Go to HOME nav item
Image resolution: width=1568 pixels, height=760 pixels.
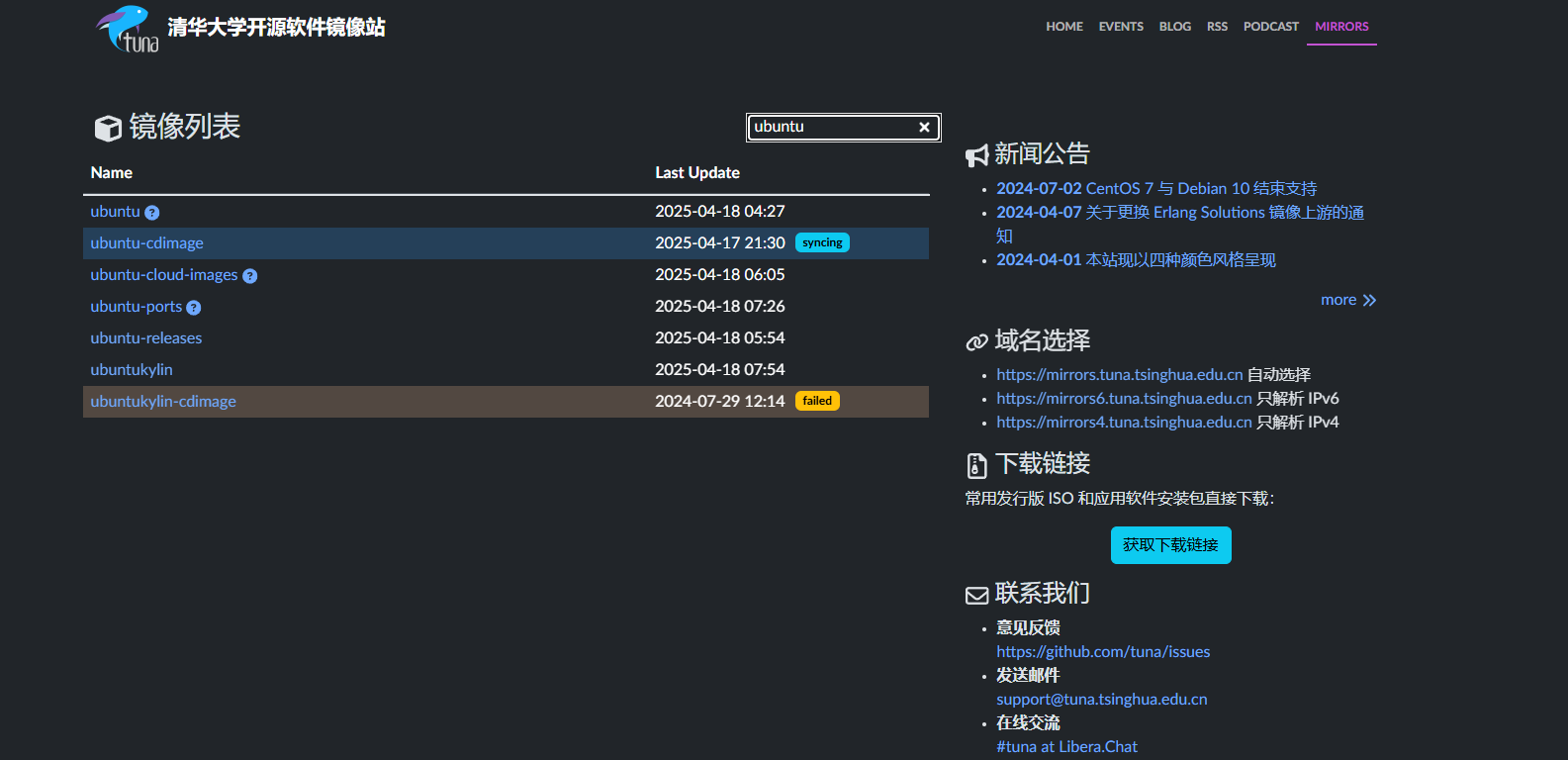[x=1064, y=27]
